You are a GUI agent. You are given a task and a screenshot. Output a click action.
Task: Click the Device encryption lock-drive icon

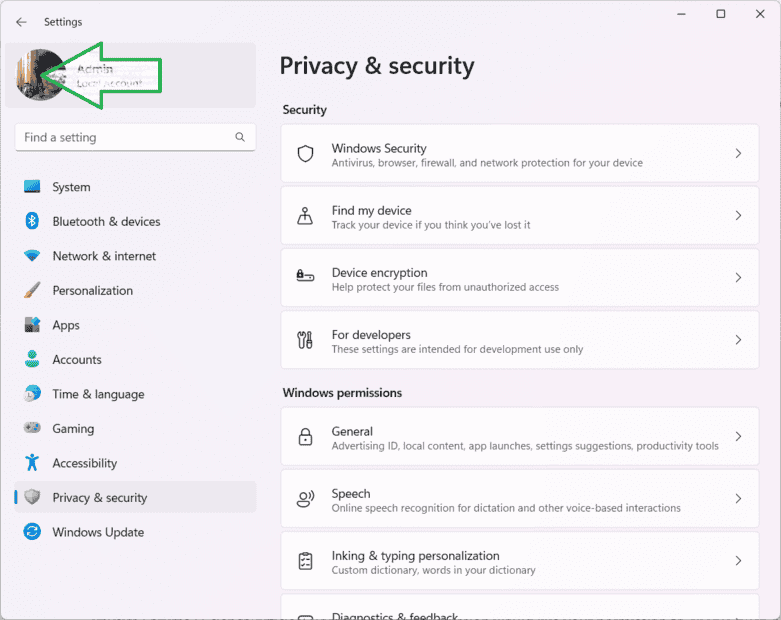pos(305,275)
